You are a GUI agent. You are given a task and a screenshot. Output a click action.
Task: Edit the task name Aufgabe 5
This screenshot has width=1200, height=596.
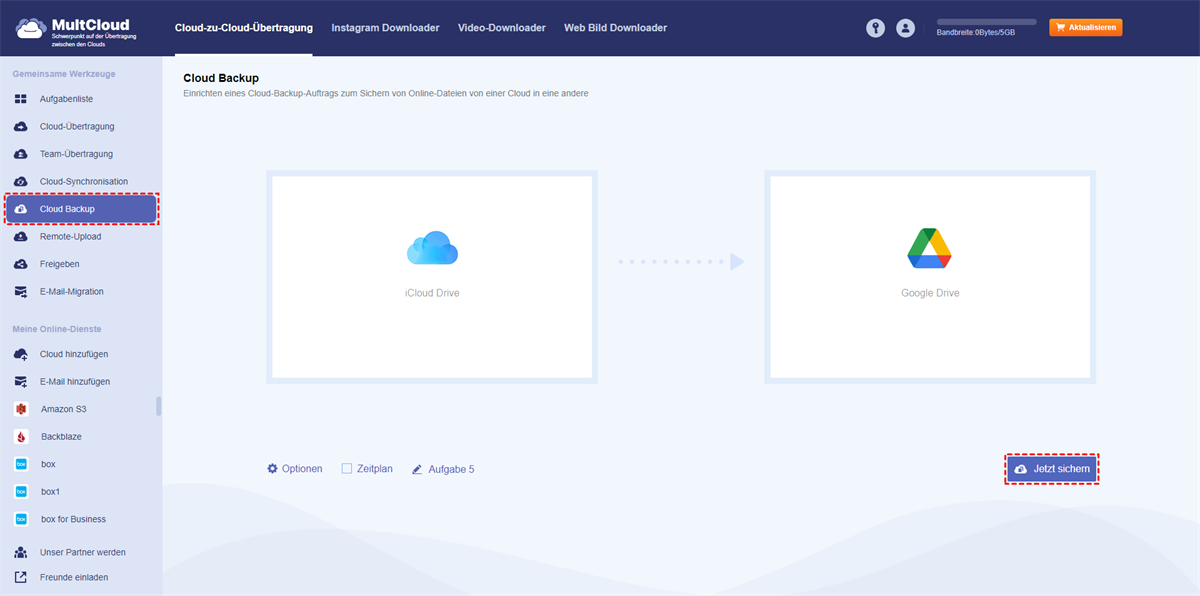click(451, 469)
